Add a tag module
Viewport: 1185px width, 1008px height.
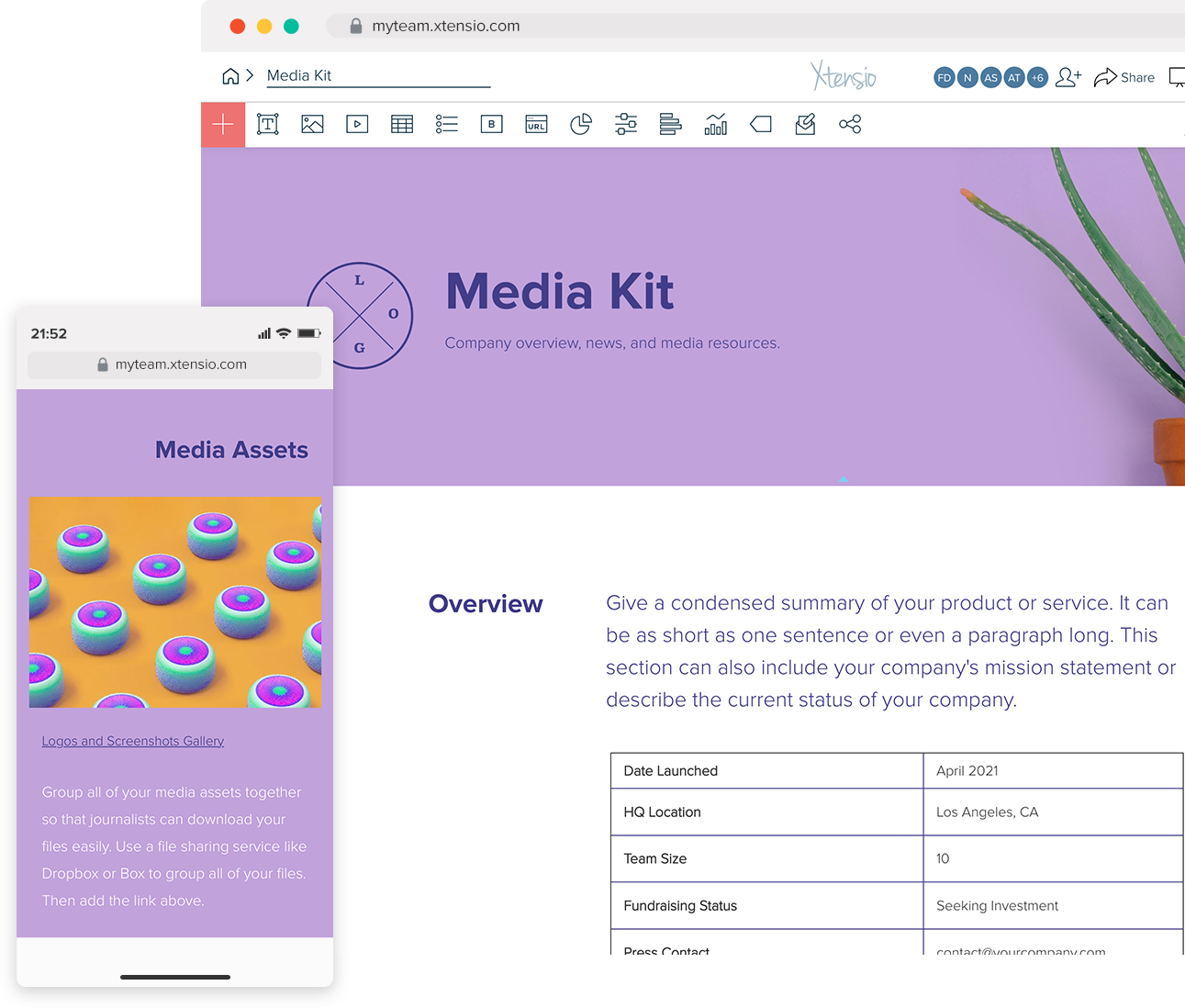click(x=760, y=124)
